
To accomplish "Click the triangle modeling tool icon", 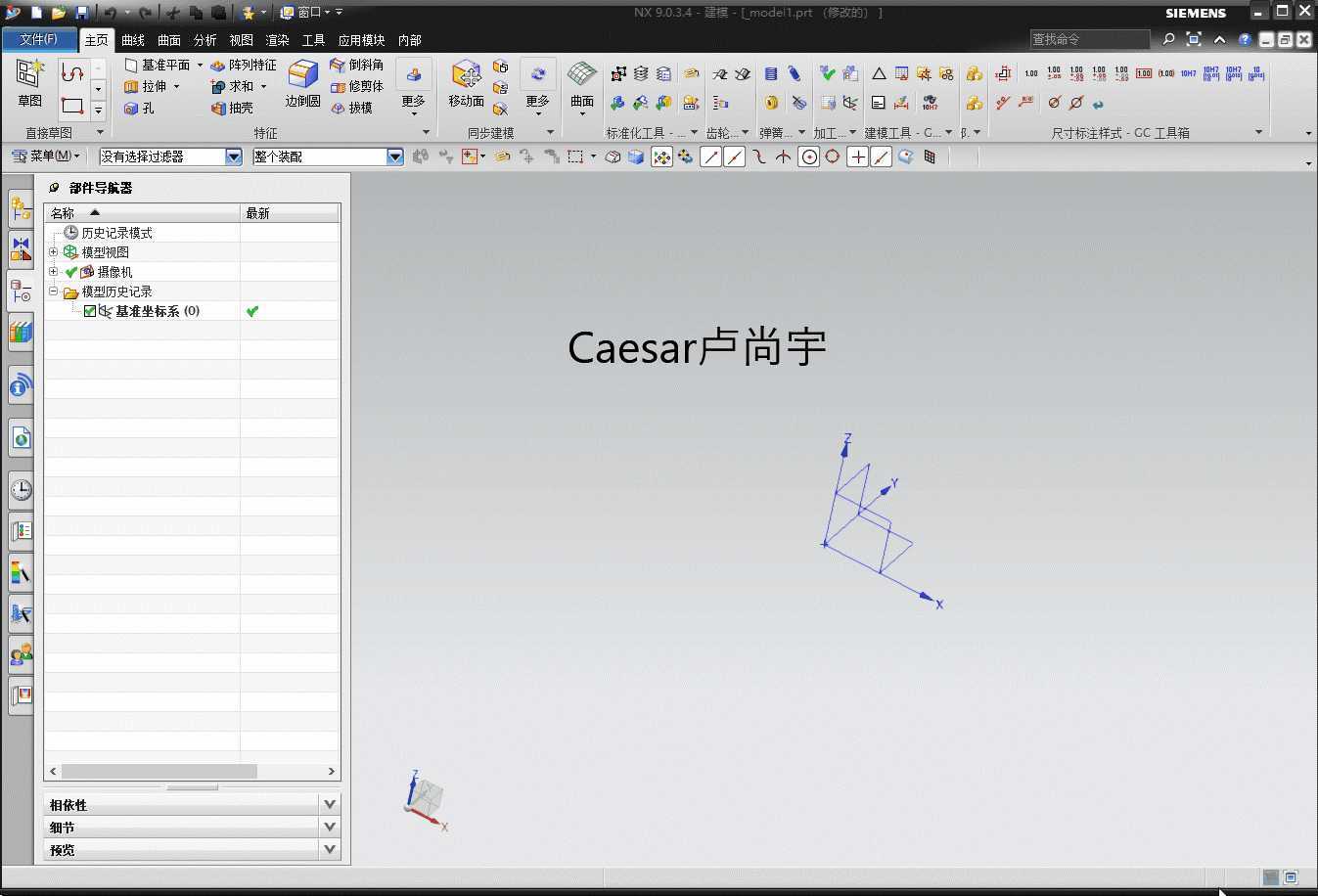I will [879, 74].
